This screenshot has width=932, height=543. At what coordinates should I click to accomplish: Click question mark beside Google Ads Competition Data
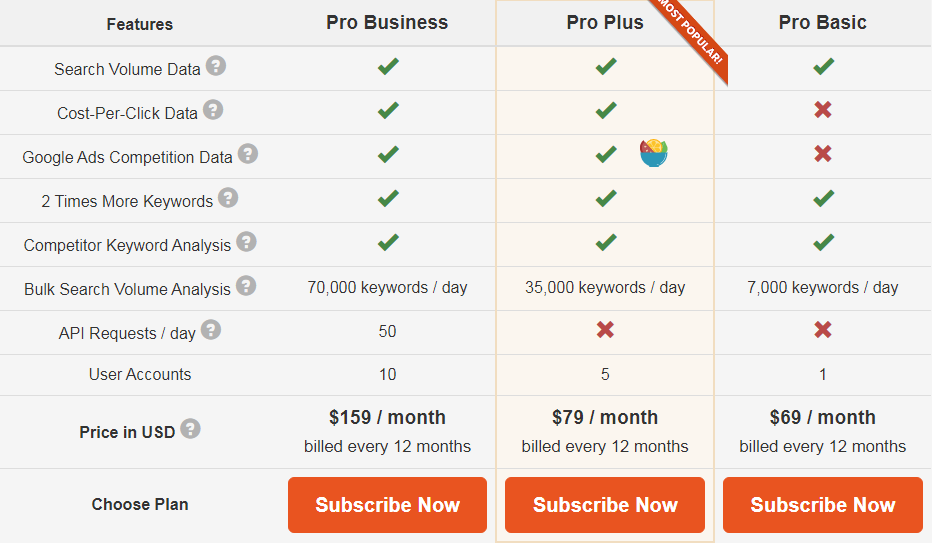pos(248,154)
